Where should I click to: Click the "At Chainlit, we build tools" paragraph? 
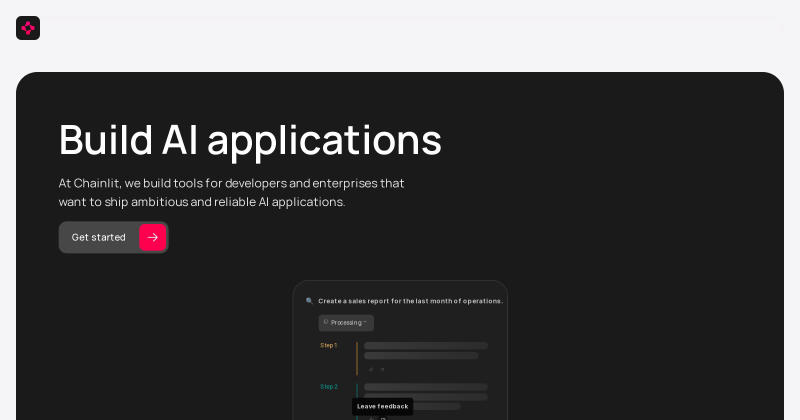pyautogui.click(x=232, y=192)
